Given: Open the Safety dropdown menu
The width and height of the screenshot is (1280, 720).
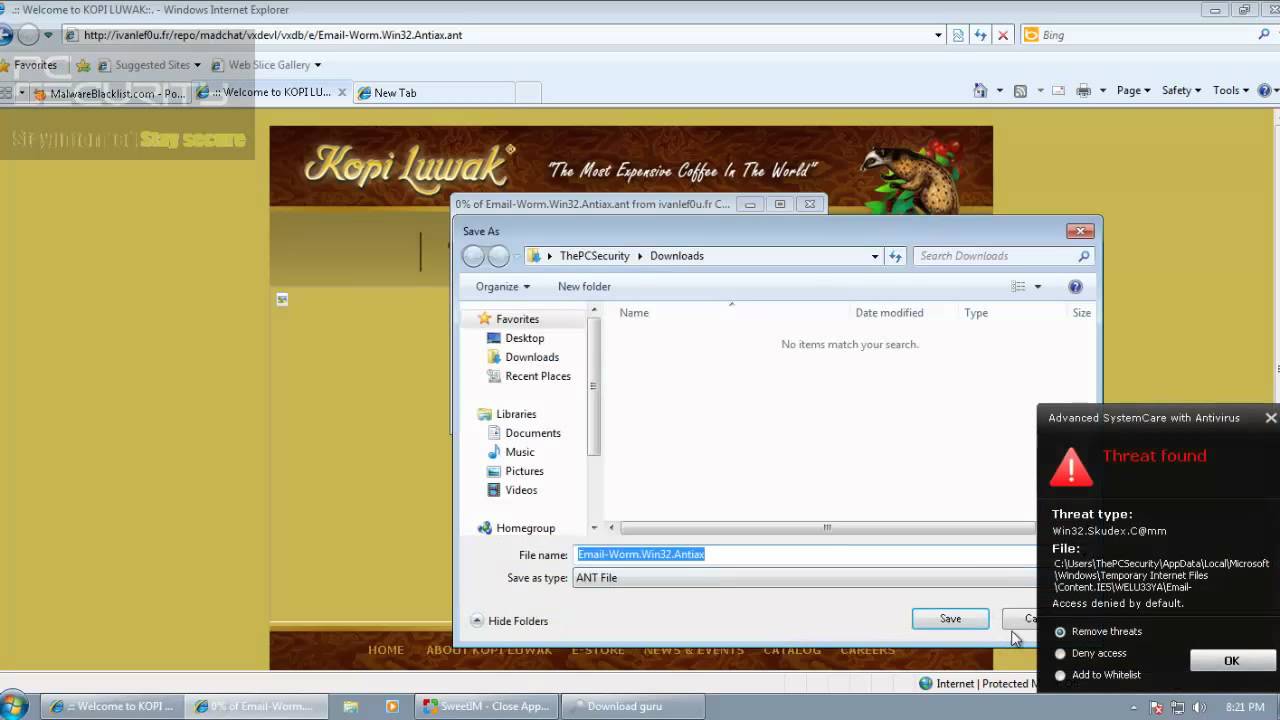Looking at the screenshot, I should pos(1182,90).
